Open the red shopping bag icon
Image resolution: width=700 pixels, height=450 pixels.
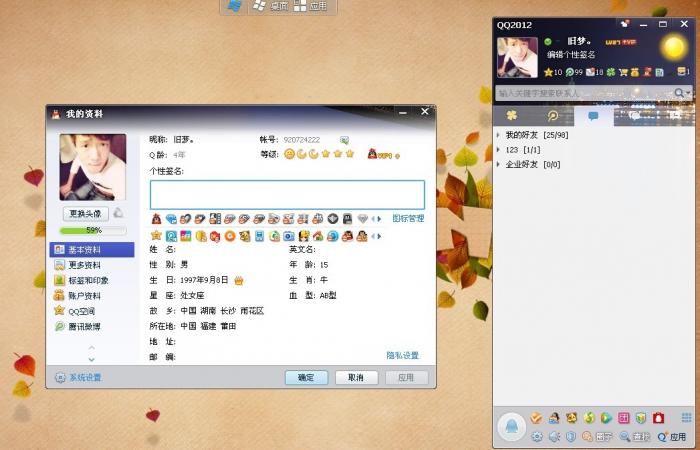tap(658, 418)
